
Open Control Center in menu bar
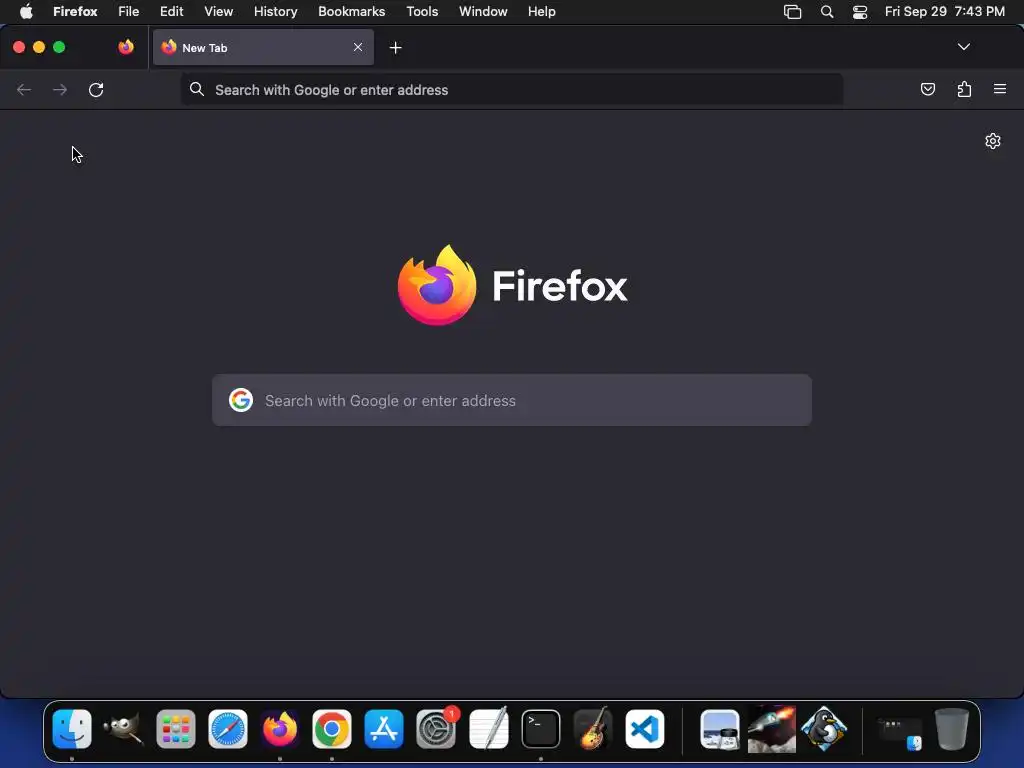click(860, 12)
